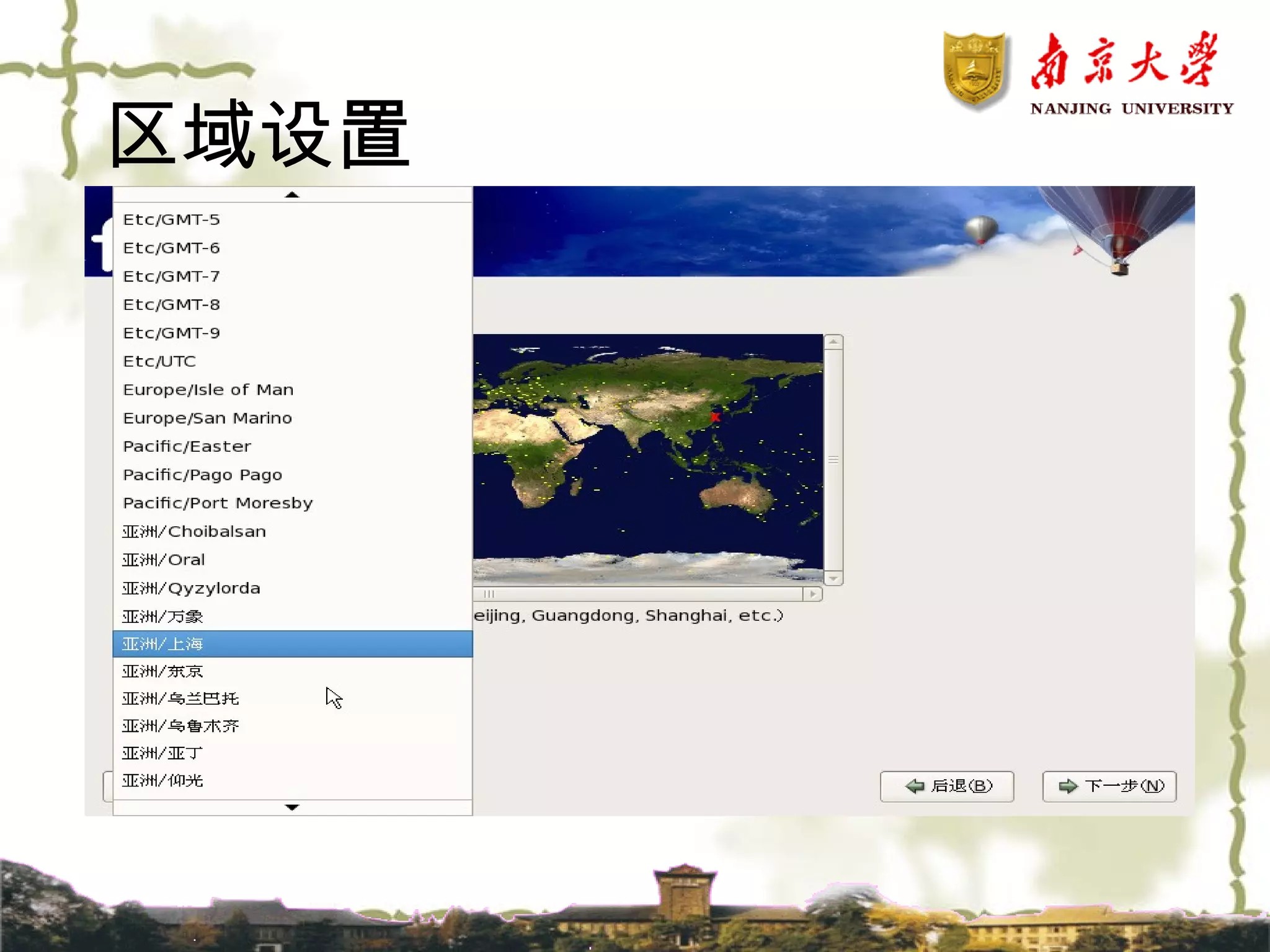The height and width of the screenshot is (952, 1270).
Task: Choose Pacific/Pago Pago timezone
Action: tap(292, 475)
